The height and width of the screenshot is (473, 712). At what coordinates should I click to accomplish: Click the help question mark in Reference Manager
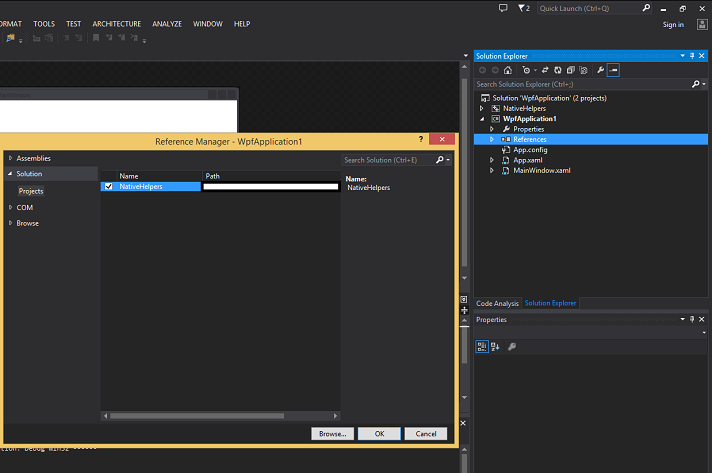[420, 139]
